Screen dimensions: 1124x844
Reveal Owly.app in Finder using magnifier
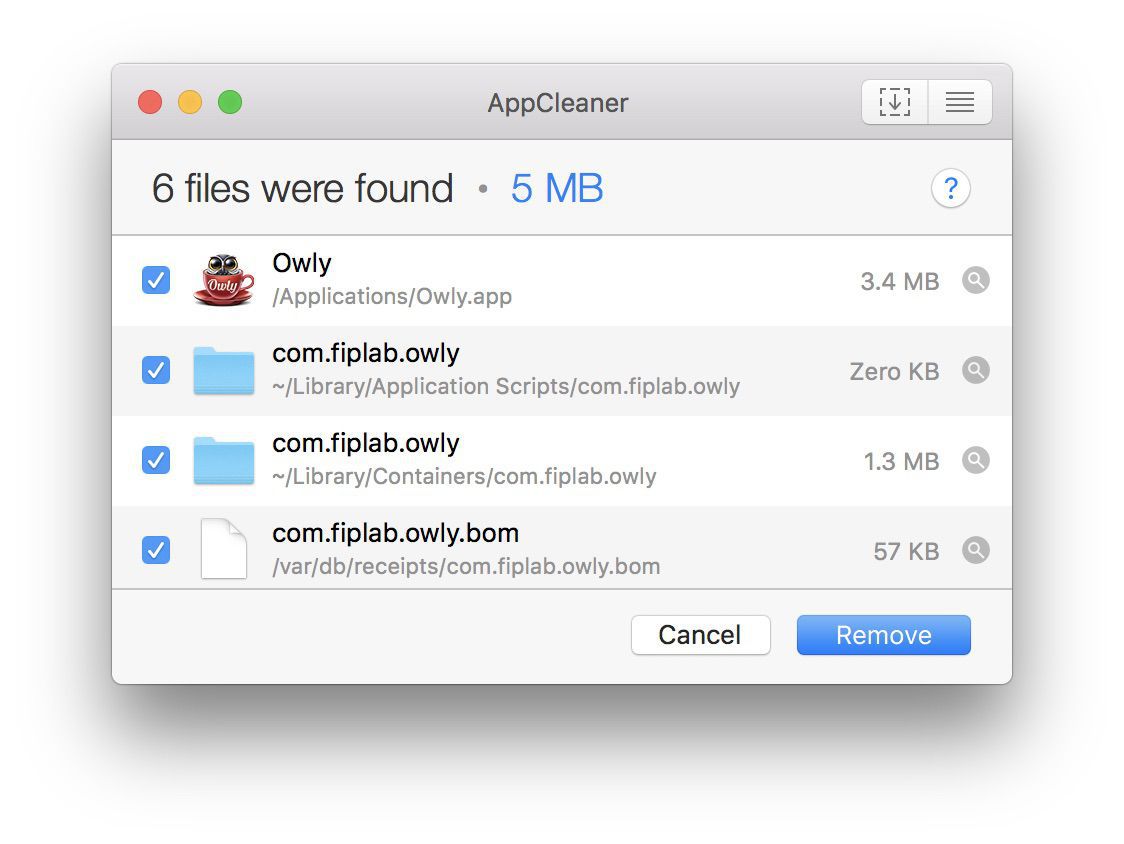[976, 280]
